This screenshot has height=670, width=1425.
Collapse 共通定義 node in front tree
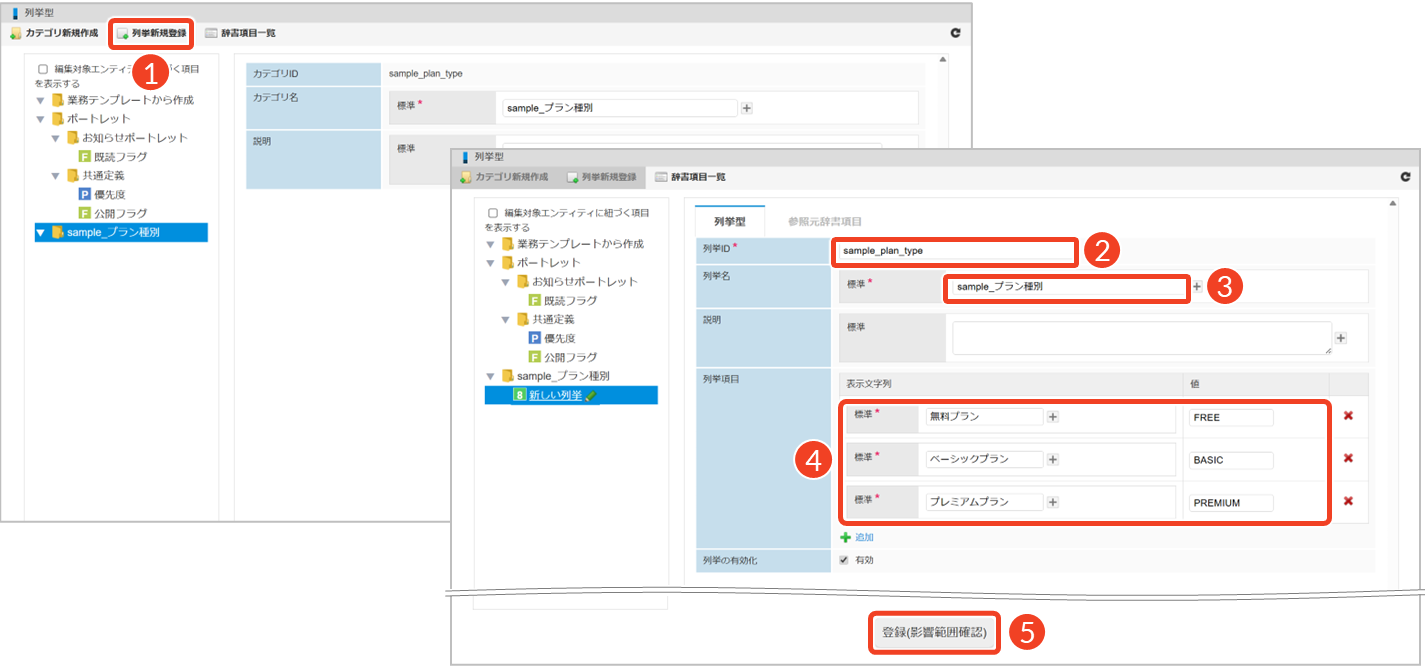[505, 320]
